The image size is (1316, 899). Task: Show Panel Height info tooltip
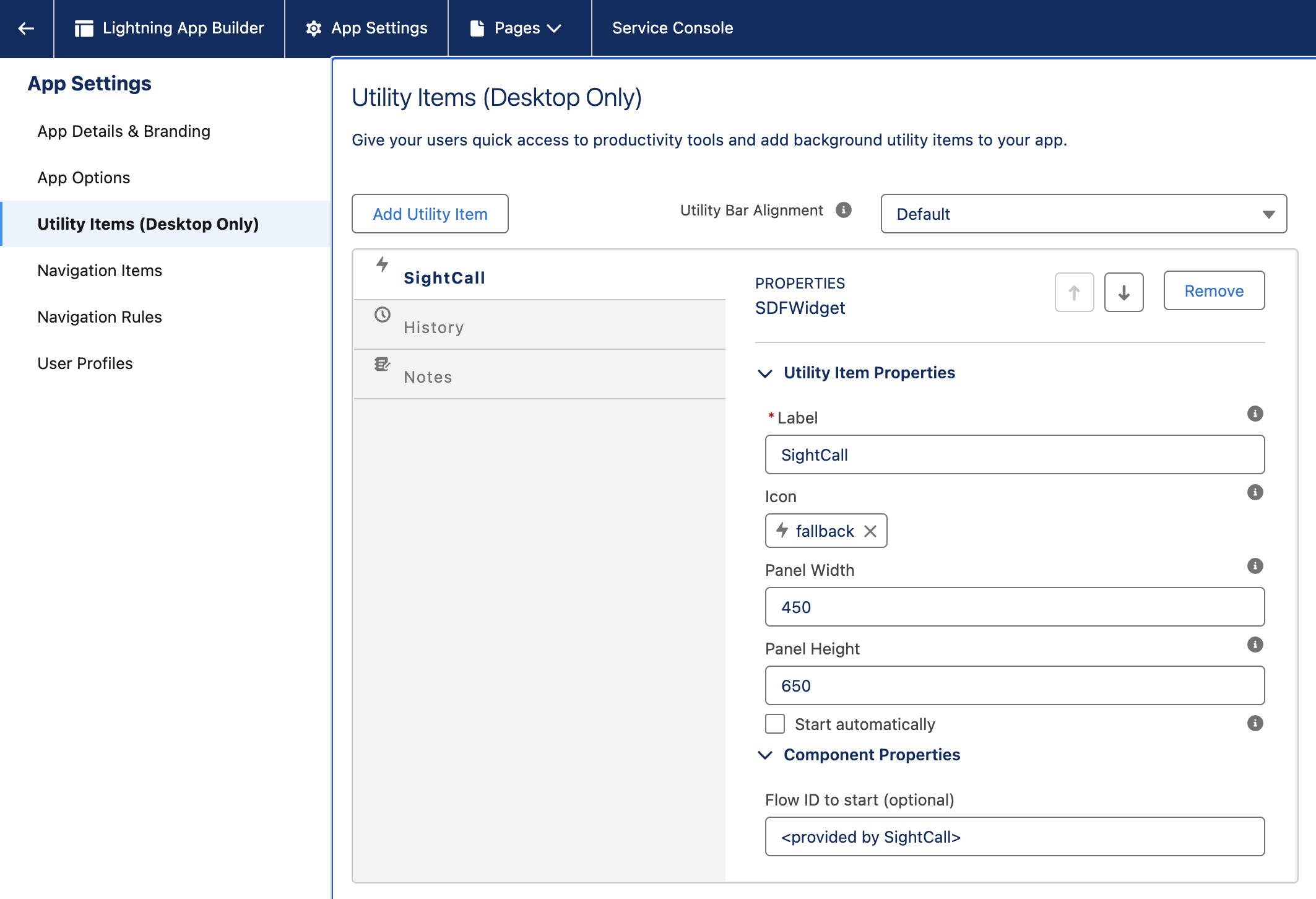[1255, 645]
